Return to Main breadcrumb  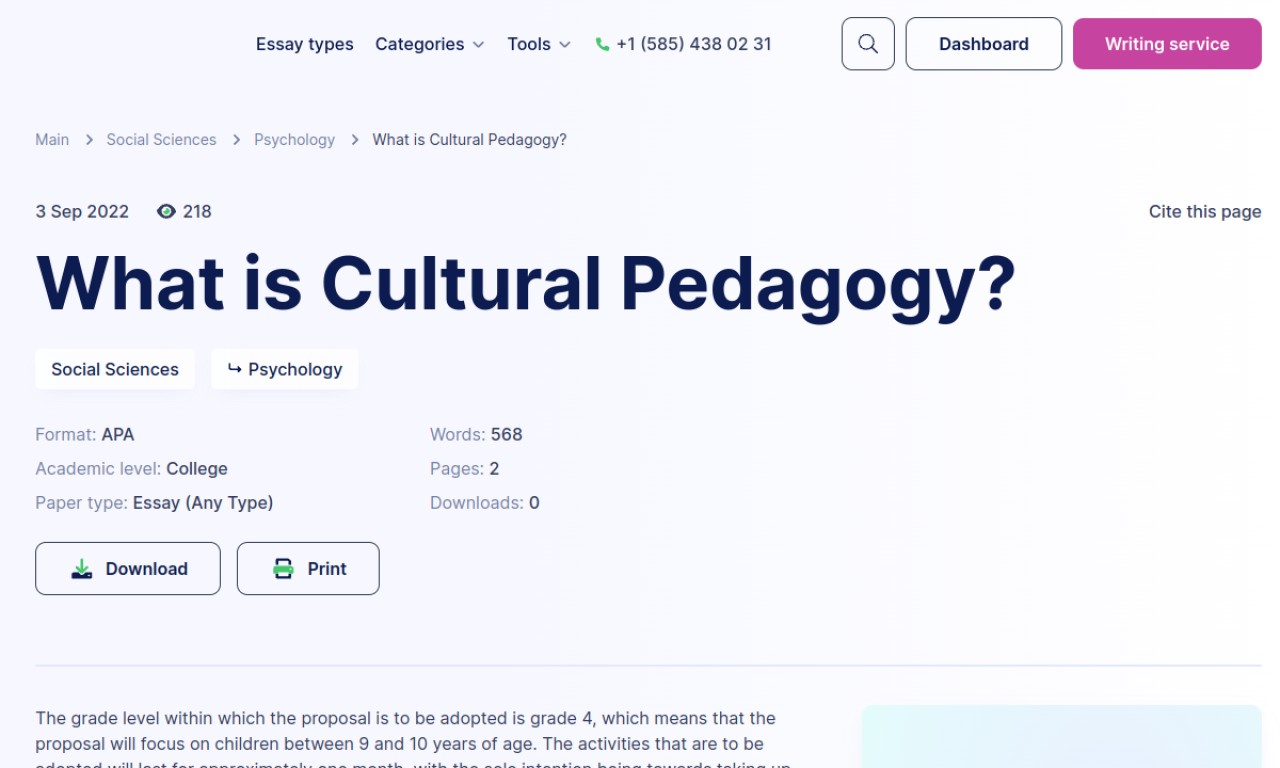click(x=52, y=140)
